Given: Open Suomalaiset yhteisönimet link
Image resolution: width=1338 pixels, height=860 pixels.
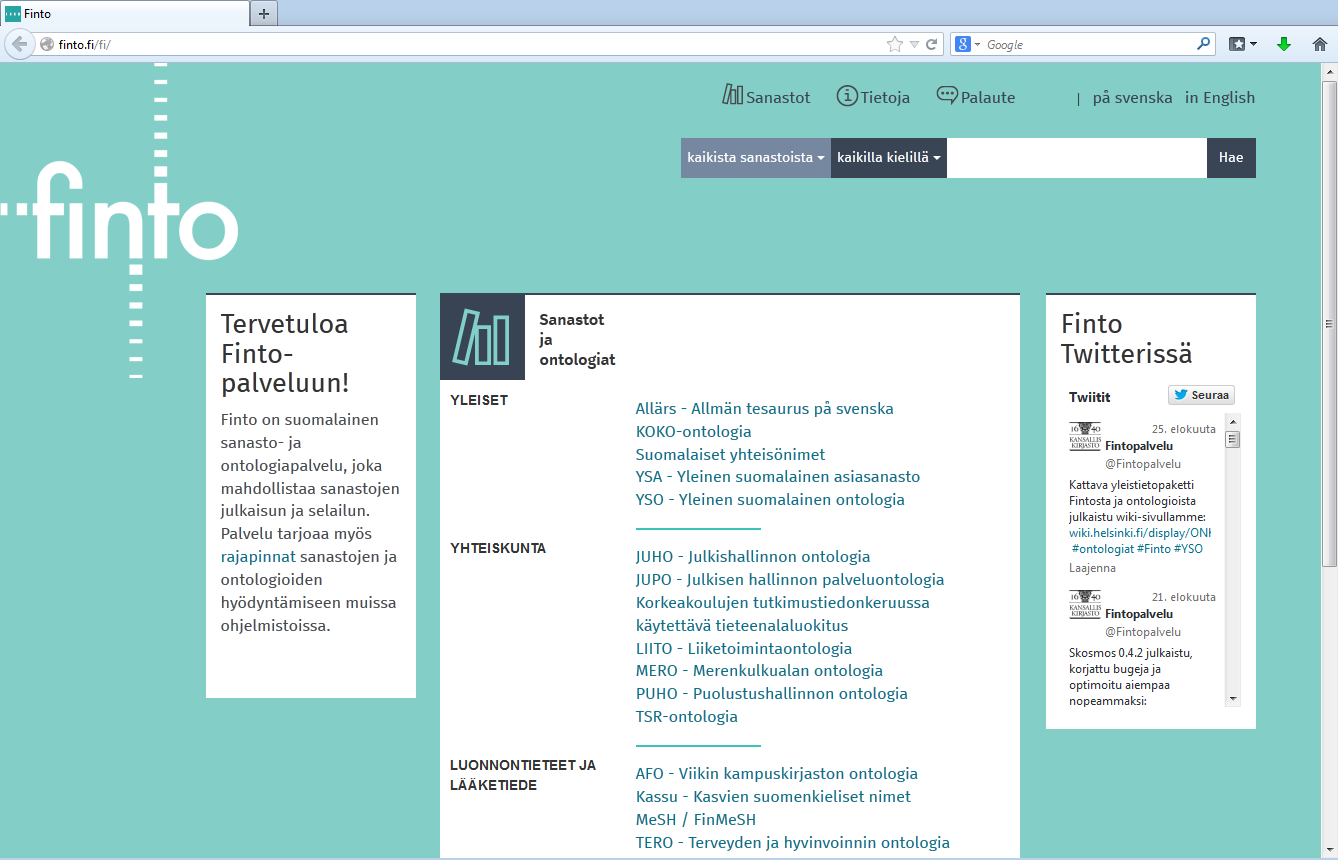Looking at the screenshot, I should pos(731,454).
